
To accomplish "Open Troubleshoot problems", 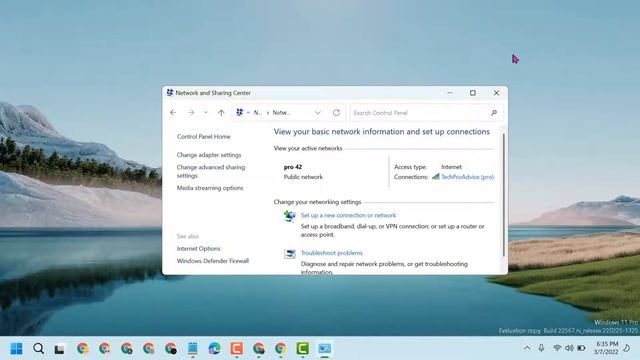I will point(331,253).
